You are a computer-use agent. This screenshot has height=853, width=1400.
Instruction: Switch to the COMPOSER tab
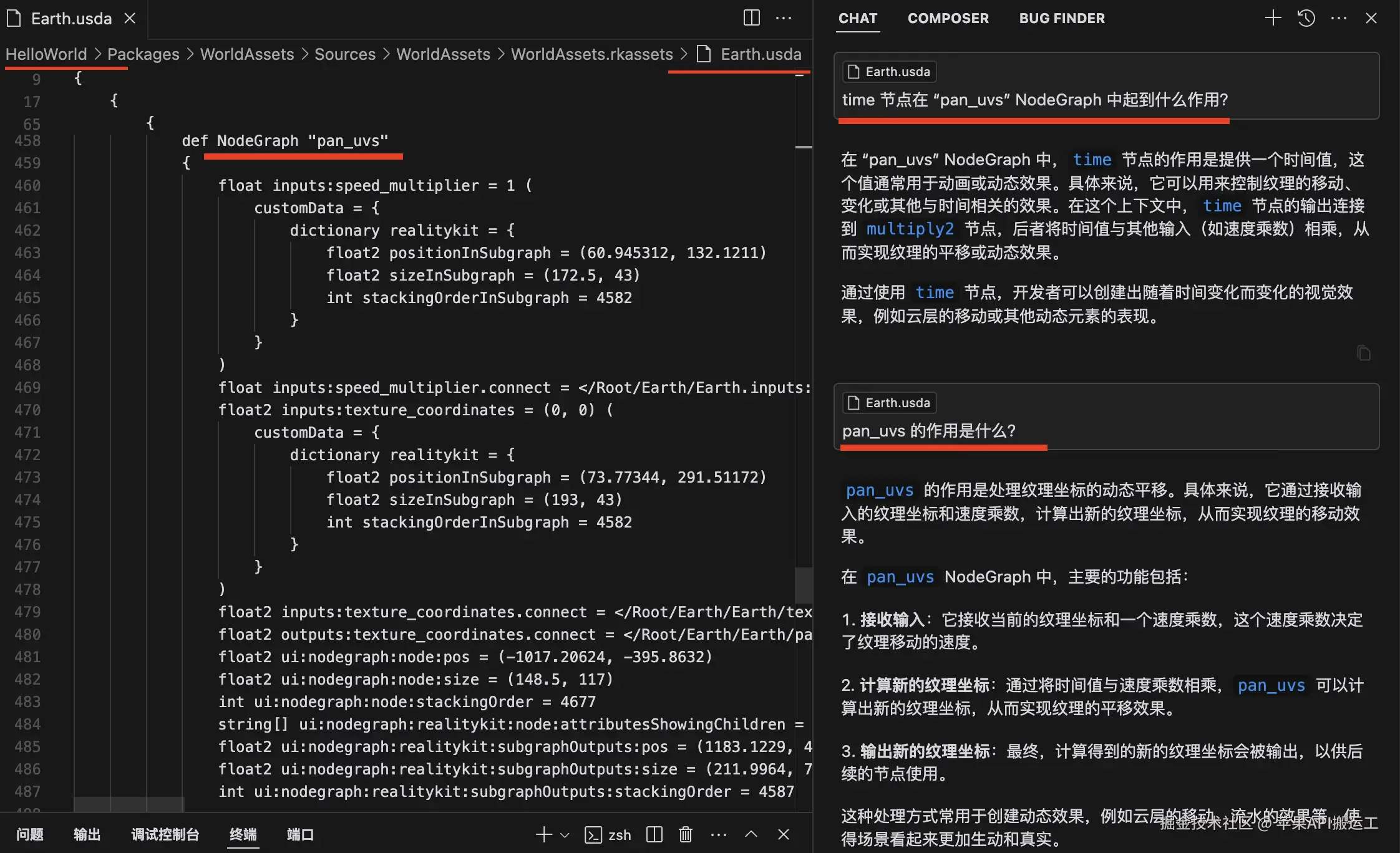pyautogui.click(x=948, y=18)
